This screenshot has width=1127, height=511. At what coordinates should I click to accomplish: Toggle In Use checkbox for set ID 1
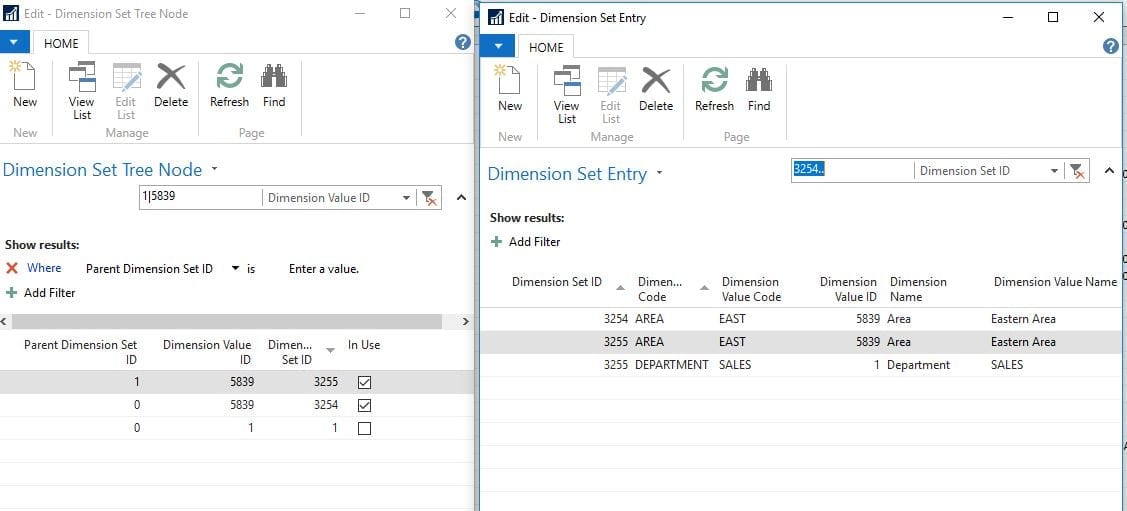[x=364, y=428]
